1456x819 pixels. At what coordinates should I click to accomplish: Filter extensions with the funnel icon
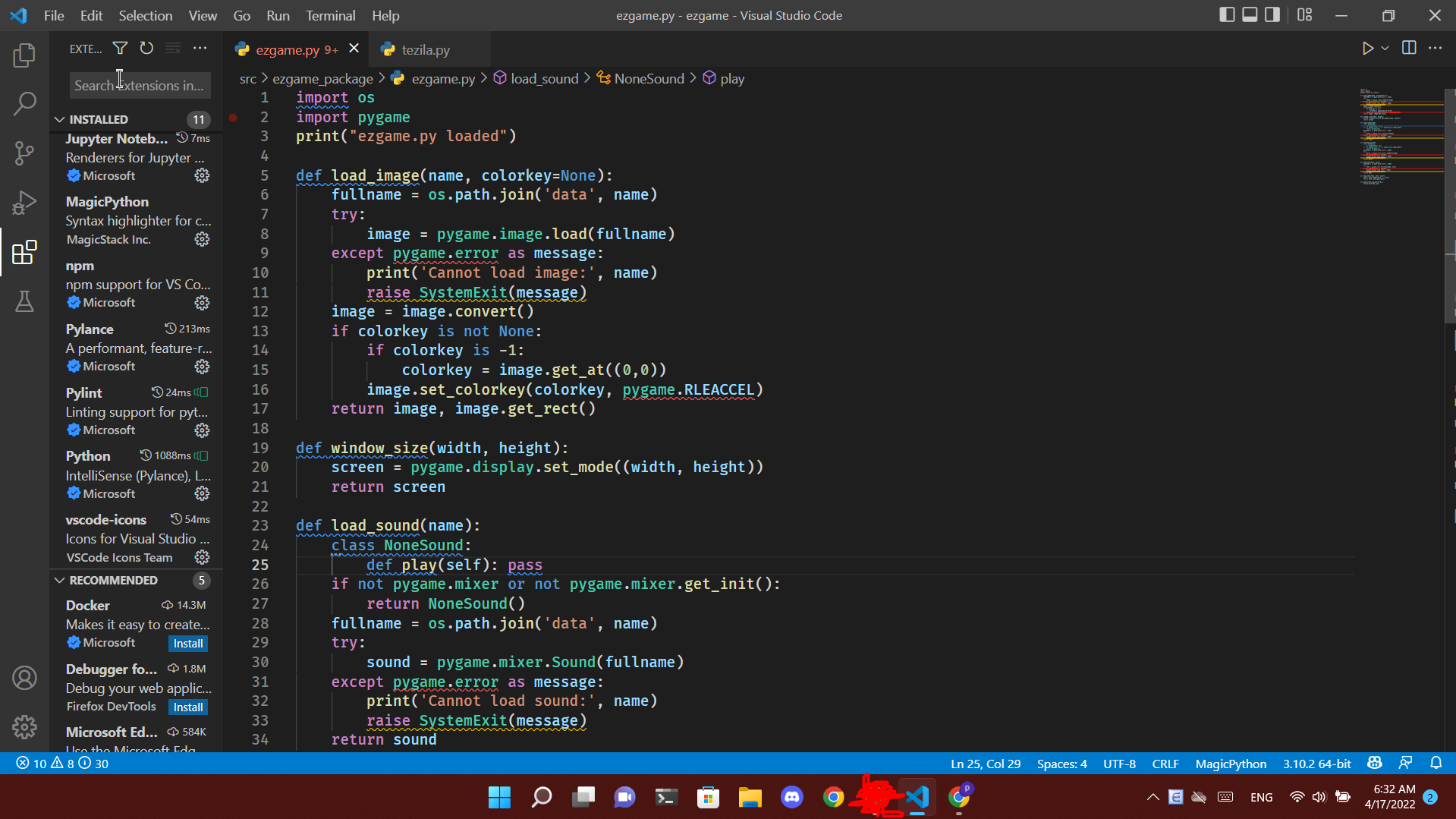click(x=120, y=49)
